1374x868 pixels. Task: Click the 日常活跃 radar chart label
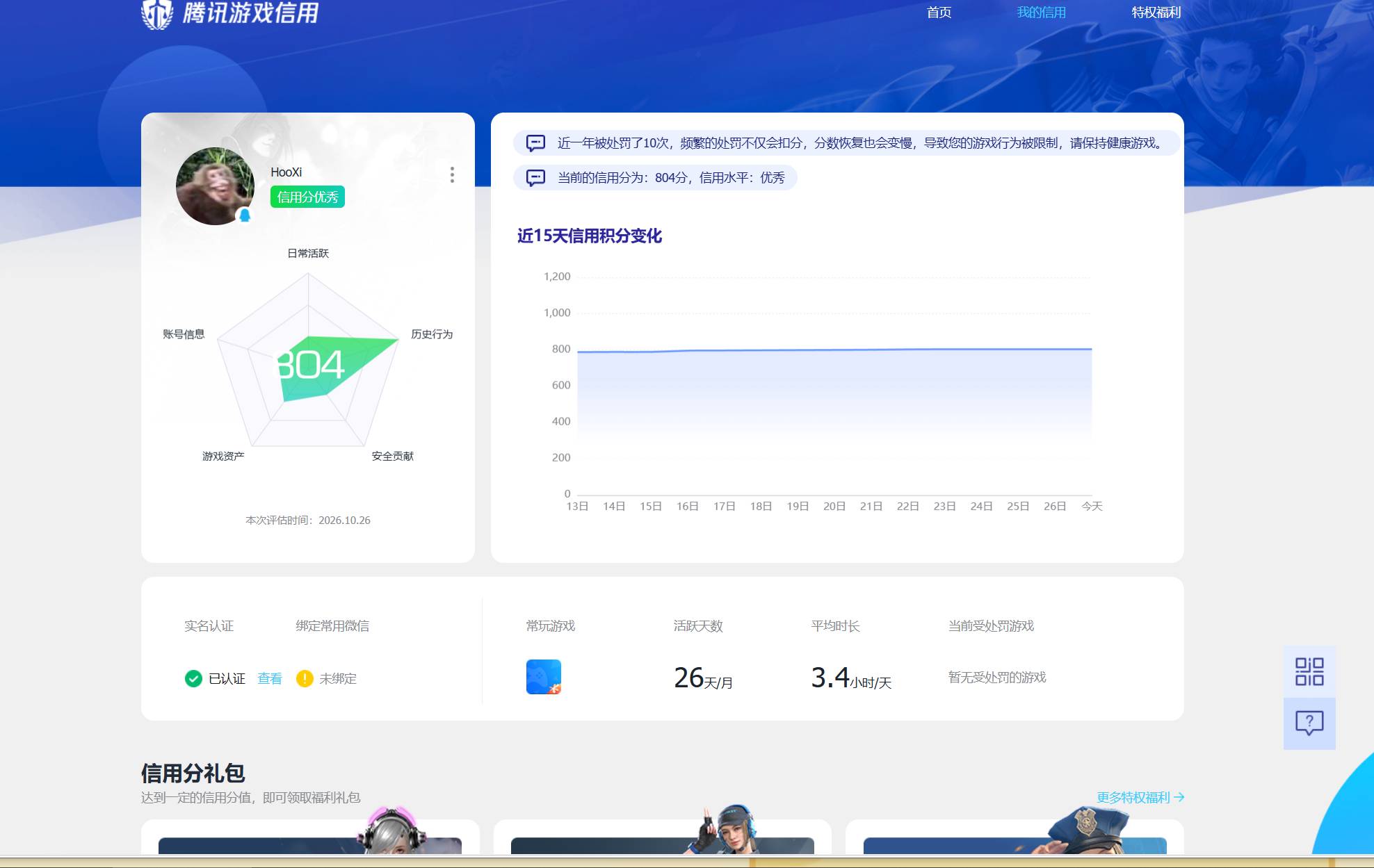tap(308, 254)
